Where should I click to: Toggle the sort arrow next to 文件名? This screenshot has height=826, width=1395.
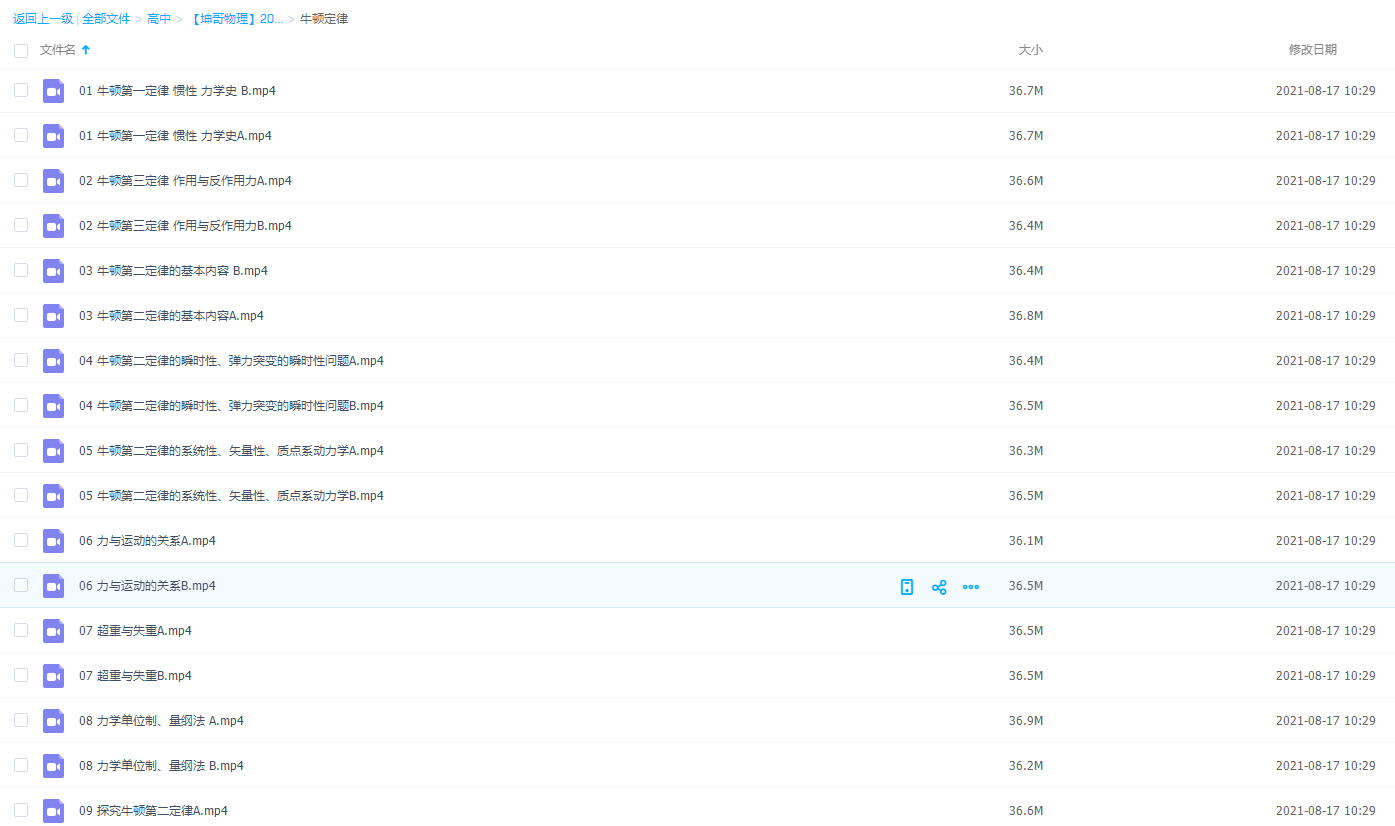coord(86,50)
